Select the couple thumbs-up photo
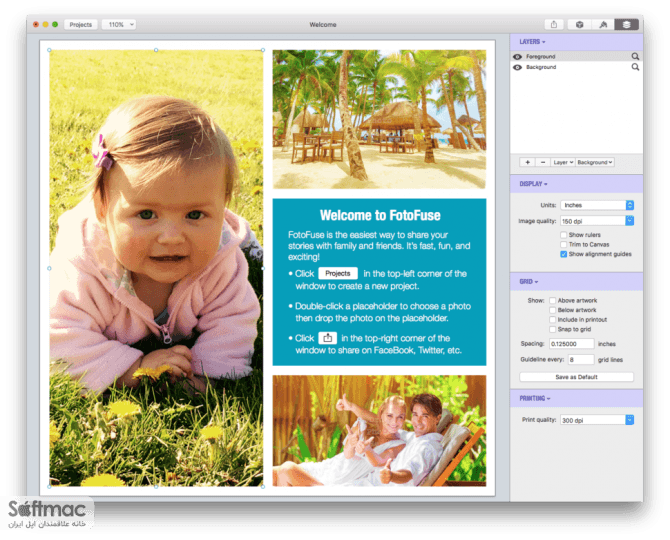 click(x=379, y=431)
